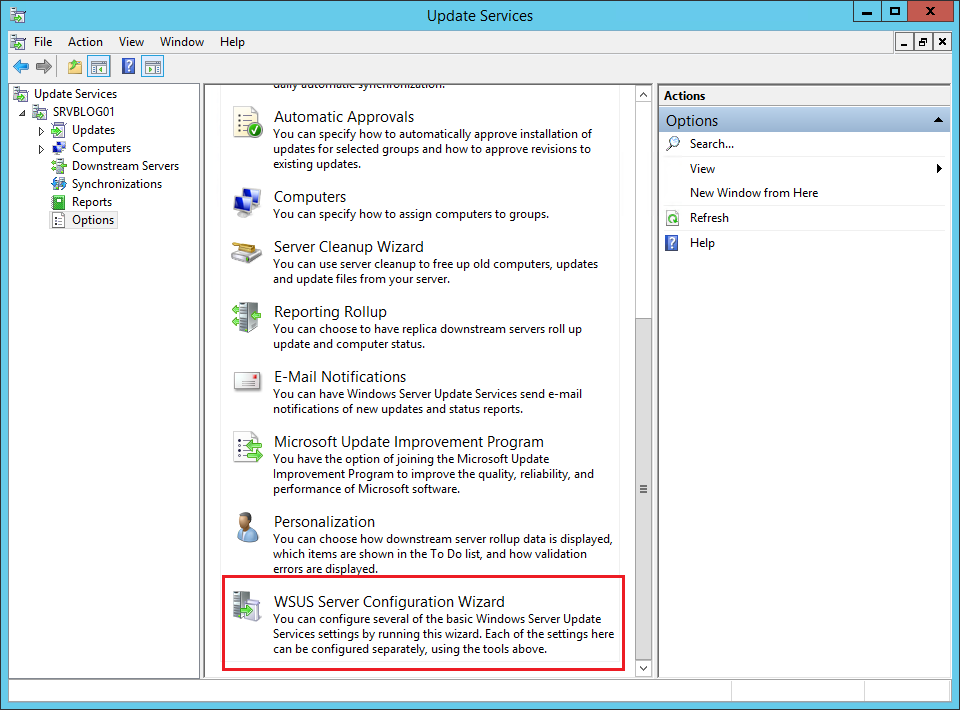Open Automatic Approvals settings

343,117
